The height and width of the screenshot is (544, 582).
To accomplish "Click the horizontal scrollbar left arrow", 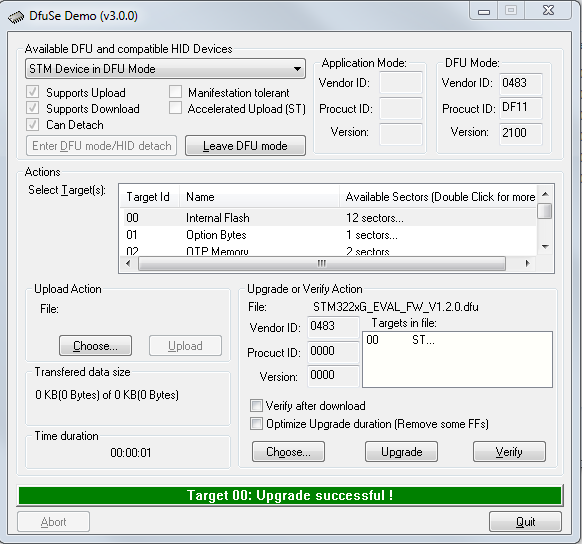I will tap(128, 263).
